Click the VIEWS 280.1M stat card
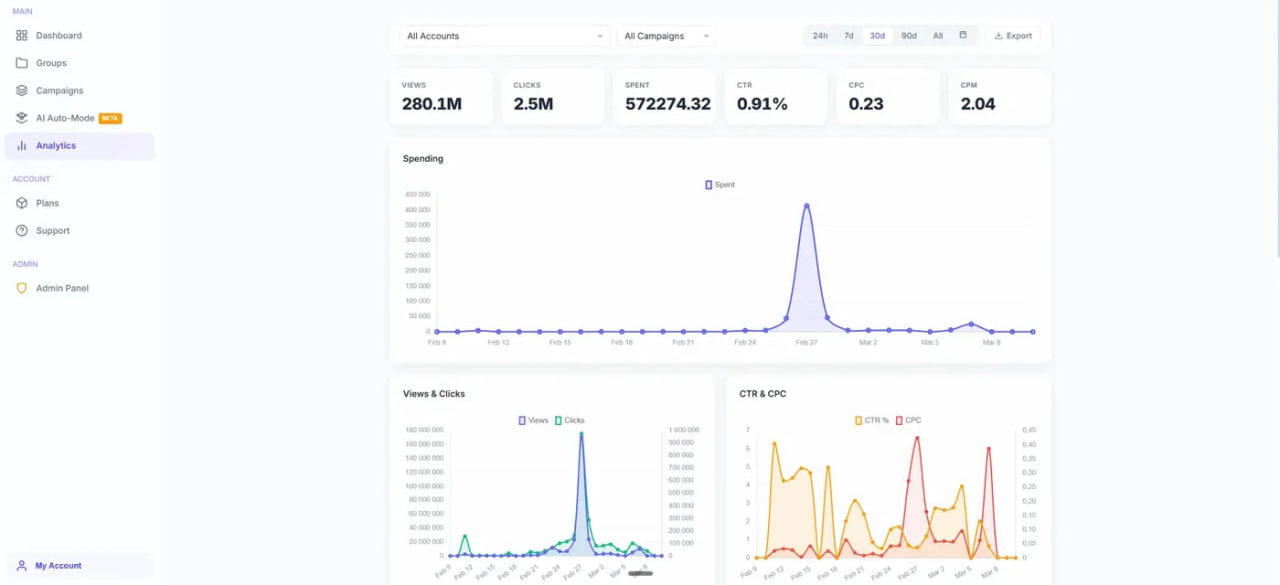This screenshot has width=1280, height=585. [x=441, y=97]
